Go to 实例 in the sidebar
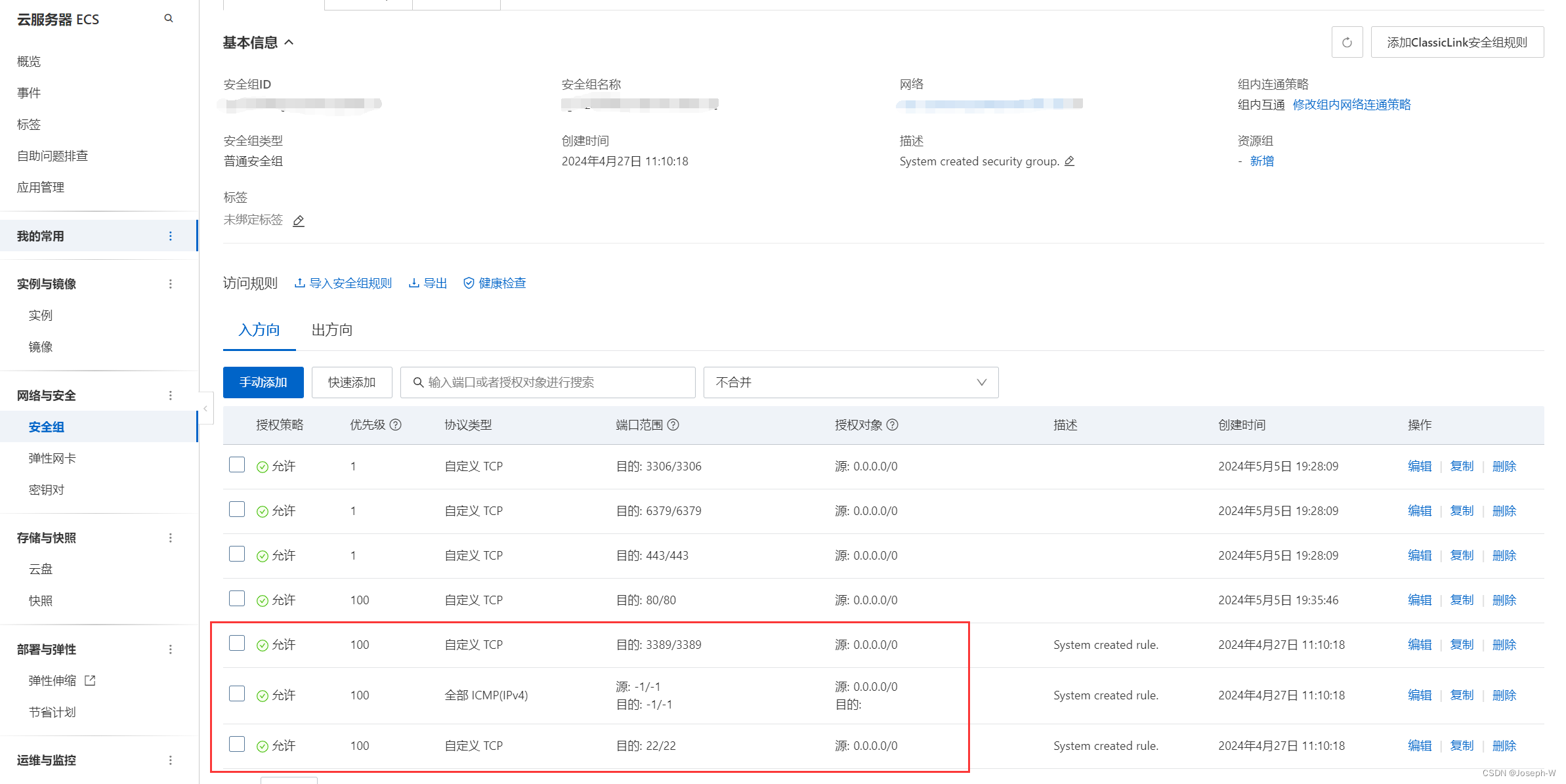 pyautogui.click(x=41, y=315)
